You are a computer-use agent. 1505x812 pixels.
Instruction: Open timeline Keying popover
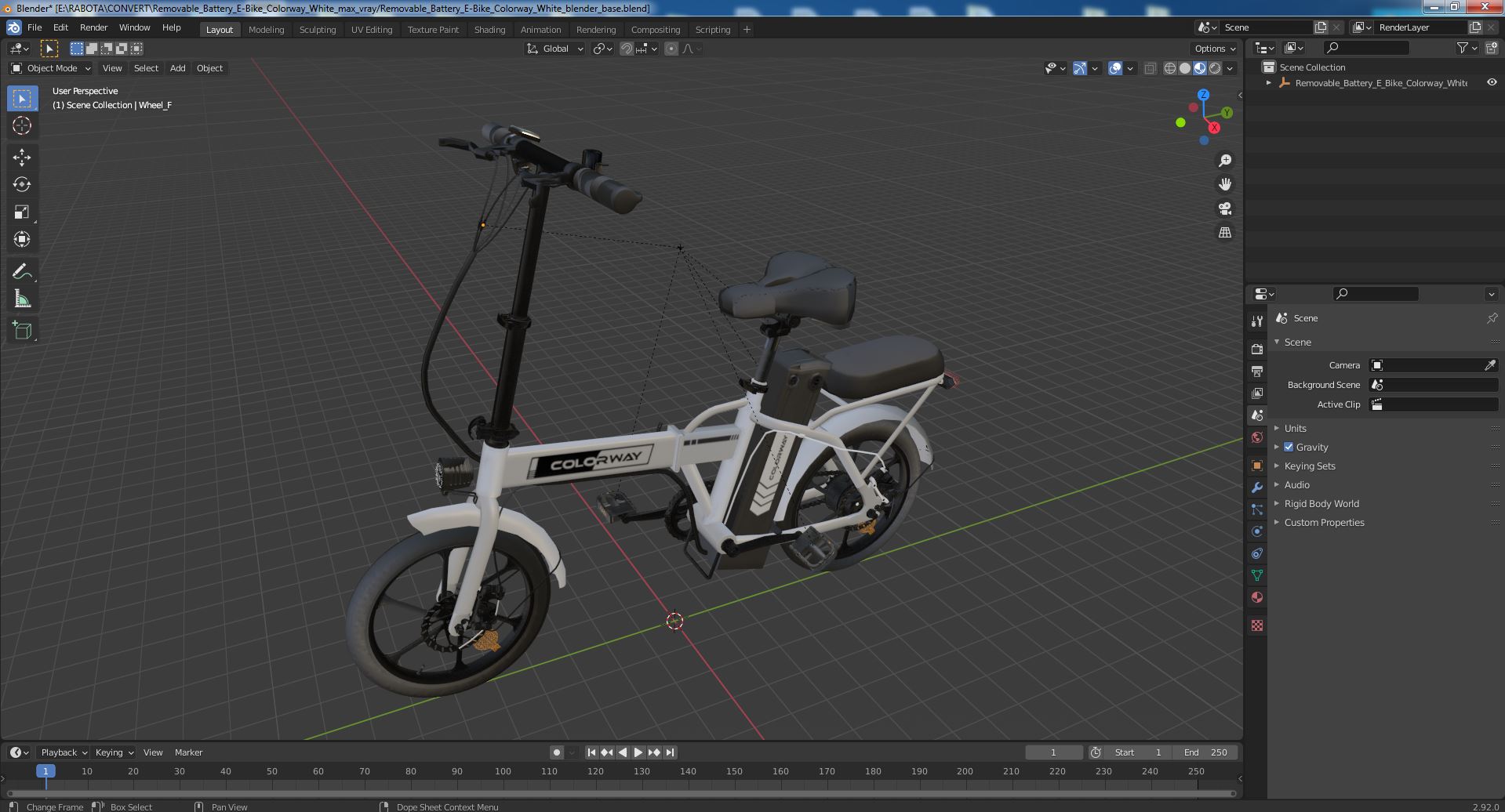tap(114, 752)
